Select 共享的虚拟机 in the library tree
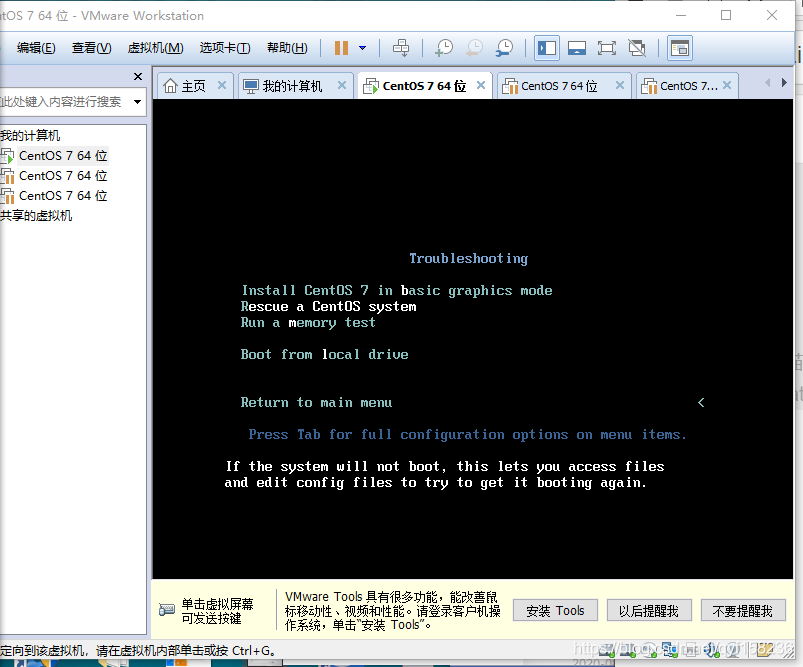Screen dimensions: 803x667 click(36, 215)
